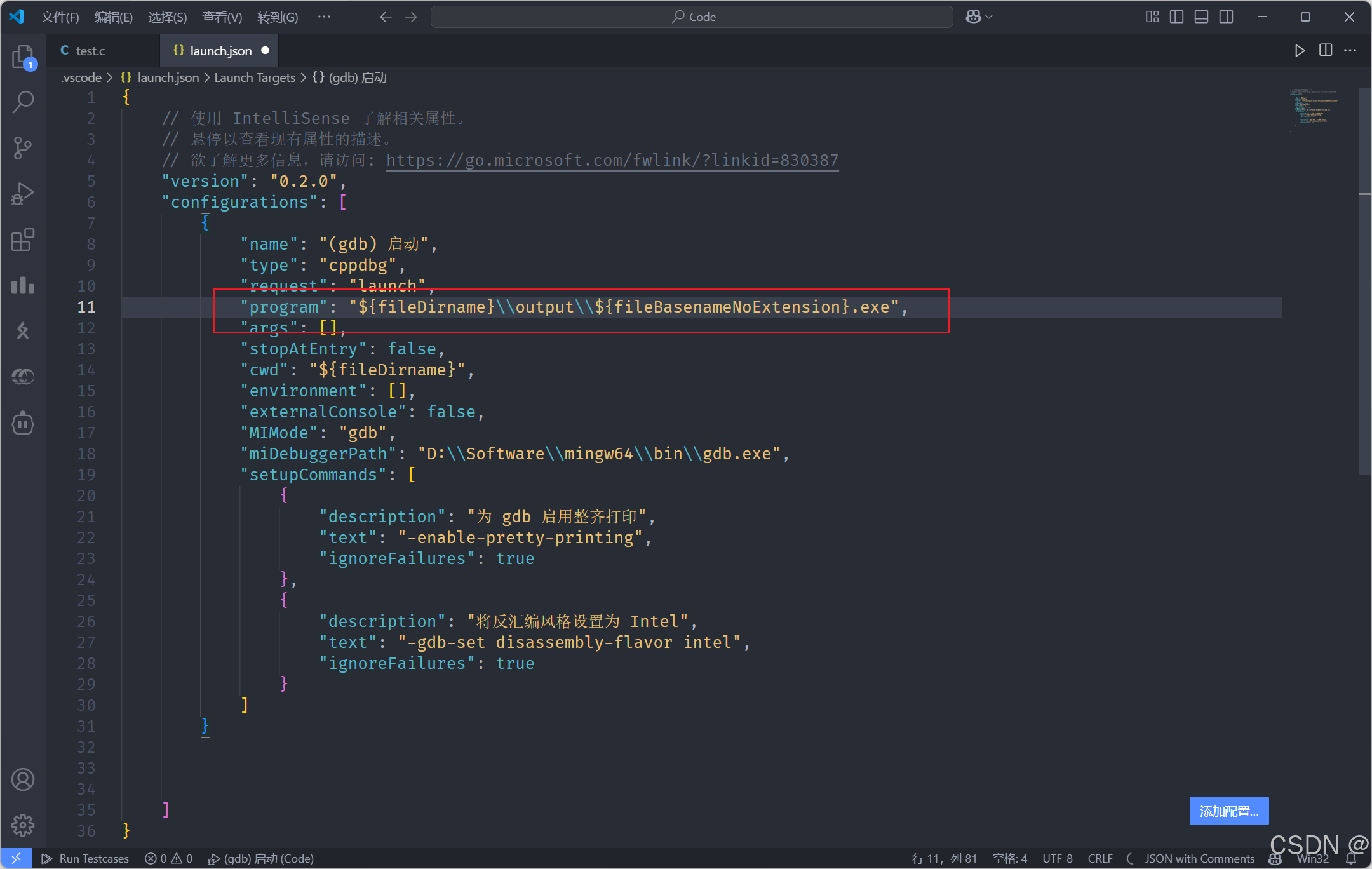Toggle the primary side bar layout button

tap(1176, 17)
